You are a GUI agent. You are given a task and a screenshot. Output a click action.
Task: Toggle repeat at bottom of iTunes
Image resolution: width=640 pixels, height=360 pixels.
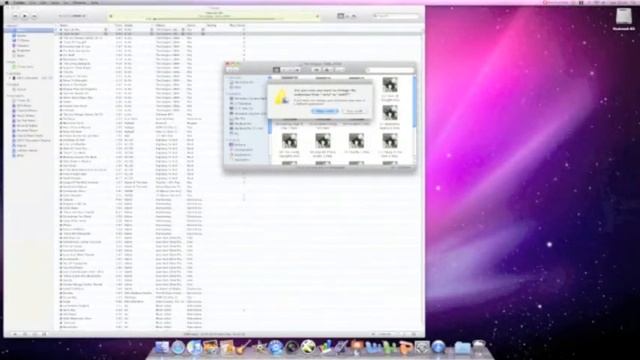tap(35, 334)
